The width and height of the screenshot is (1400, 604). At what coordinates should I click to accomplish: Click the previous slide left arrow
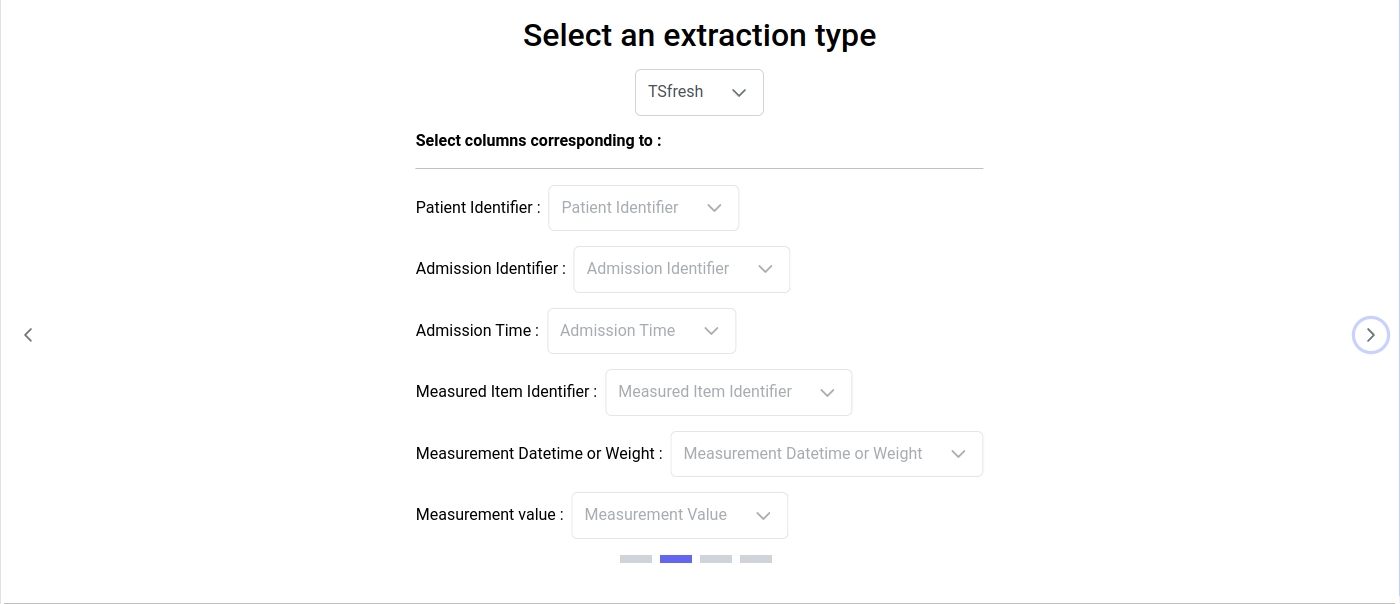point(28,335)
